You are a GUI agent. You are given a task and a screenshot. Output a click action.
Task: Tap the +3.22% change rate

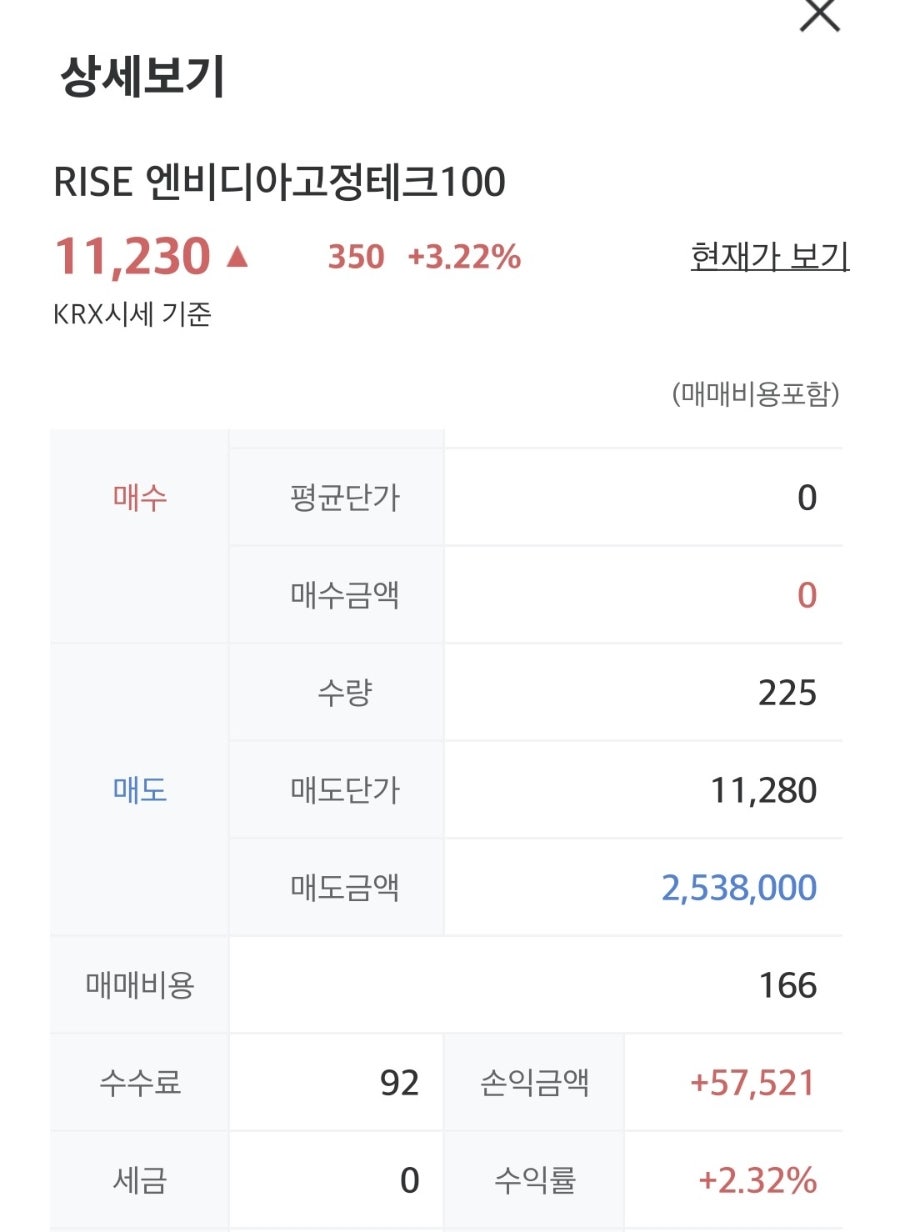point(464,257)
